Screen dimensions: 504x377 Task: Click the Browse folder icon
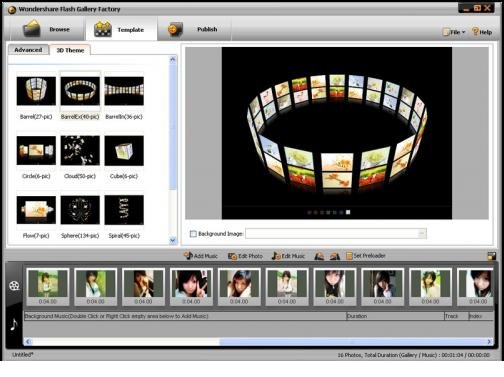tap(32, 29)
